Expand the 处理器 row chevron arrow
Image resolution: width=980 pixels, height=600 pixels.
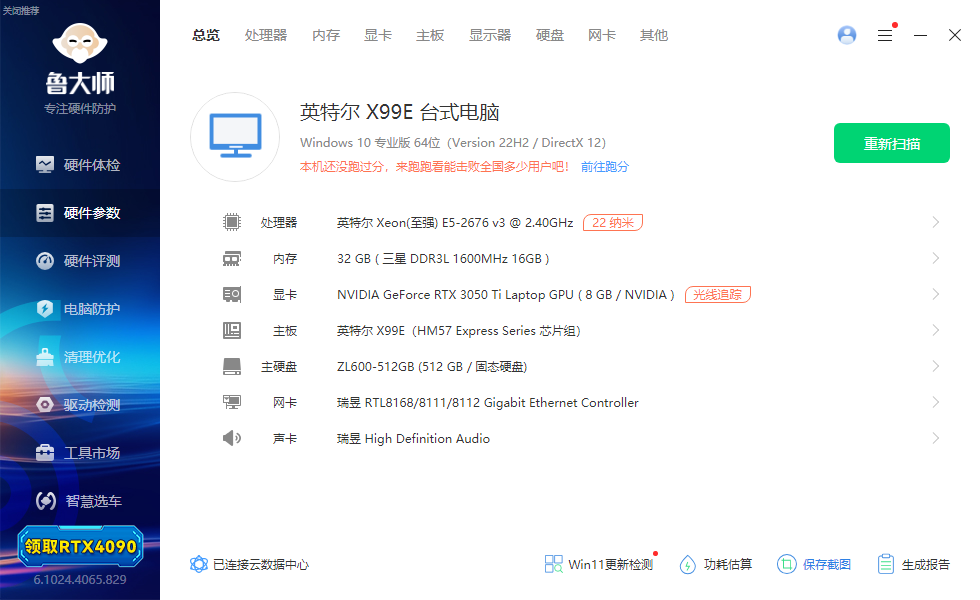(x=936, y=222)
